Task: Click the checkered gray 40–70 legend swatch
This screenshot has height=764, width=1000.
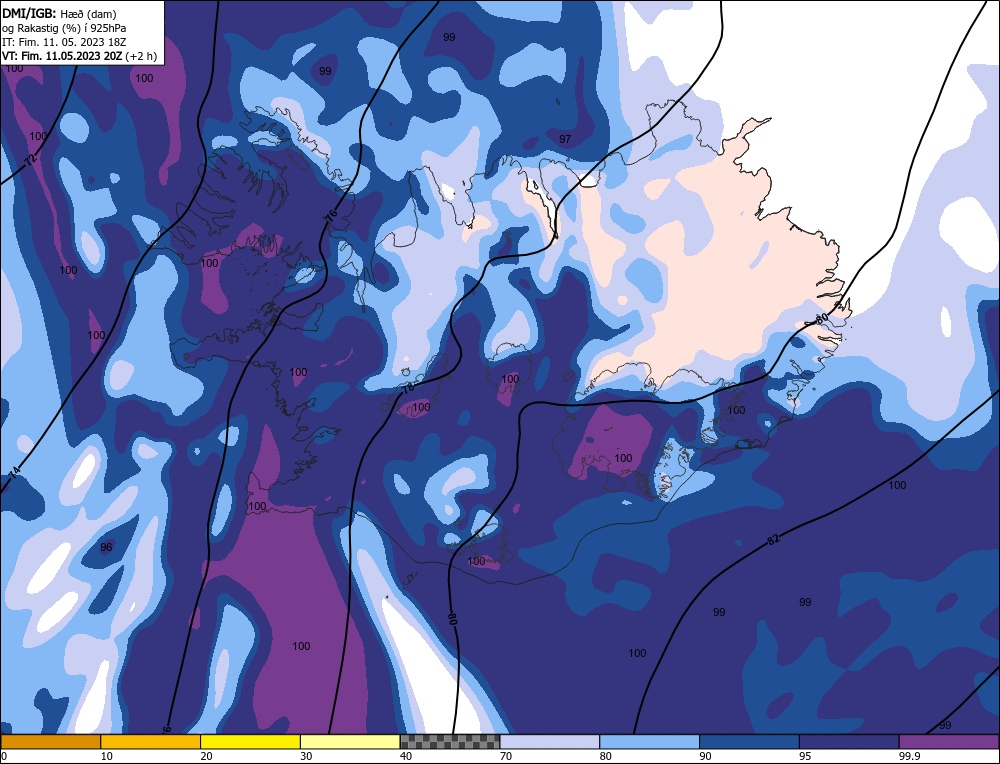Action: tap(450, 742)
